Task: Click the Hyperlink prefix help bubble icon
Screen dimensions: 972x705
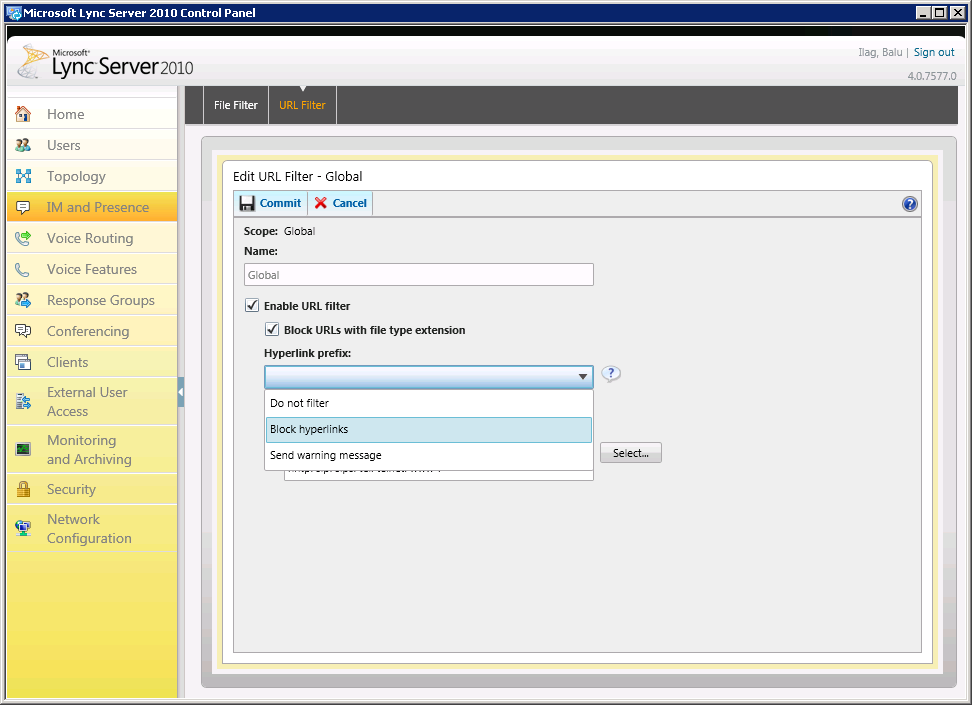Action: pos(611,374)
